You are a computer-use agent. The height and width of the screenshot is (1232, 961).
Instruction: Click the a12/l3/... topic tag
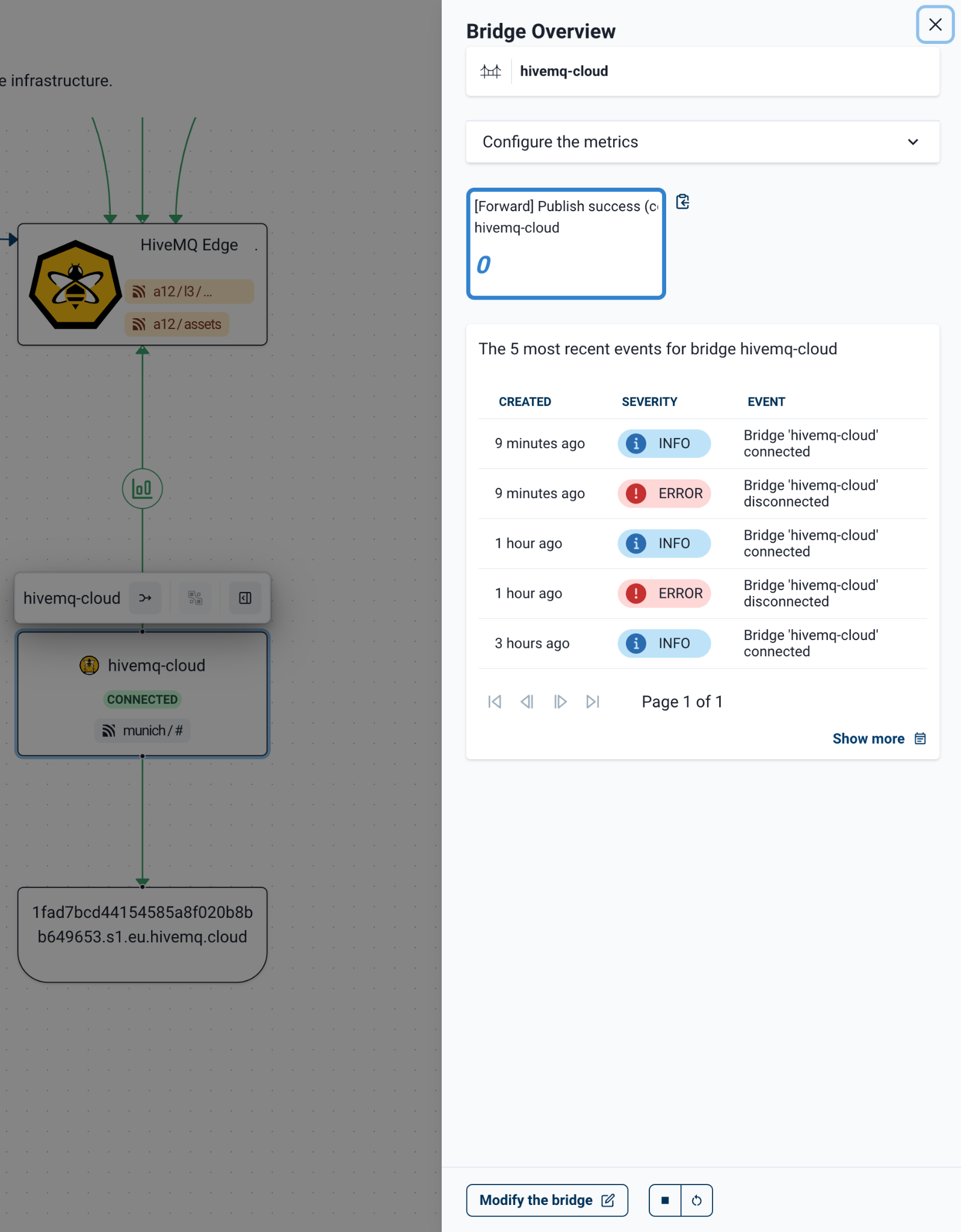[190, 292]
